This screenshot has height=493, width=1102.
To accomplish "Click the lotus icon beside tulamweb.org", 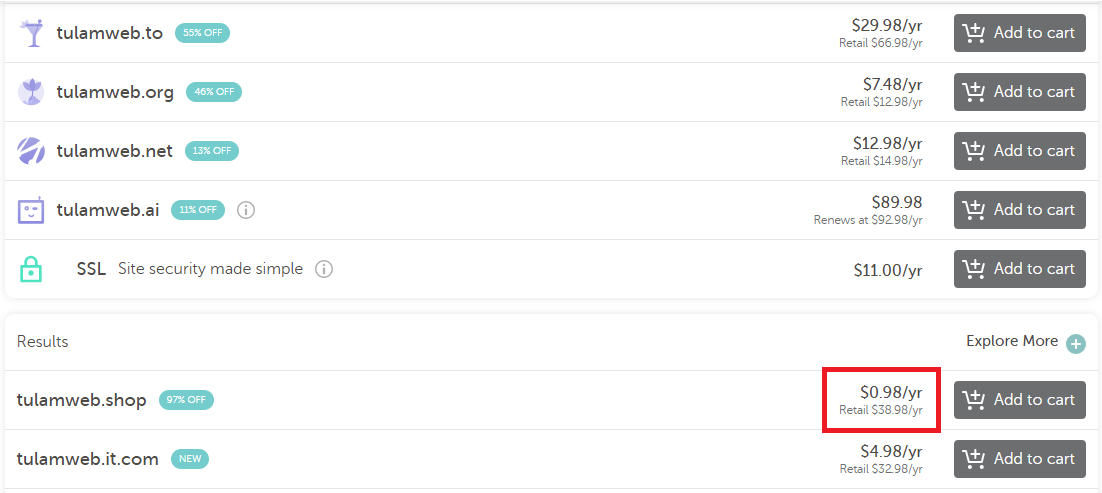I will click(x=31, y=92).
